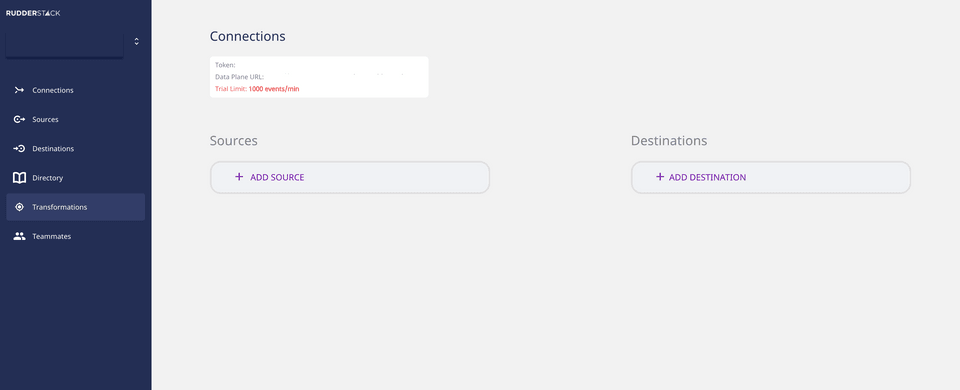Select Destinations in the sidebar
Viewport: 960px width, 390px height.
pos(75,149)
